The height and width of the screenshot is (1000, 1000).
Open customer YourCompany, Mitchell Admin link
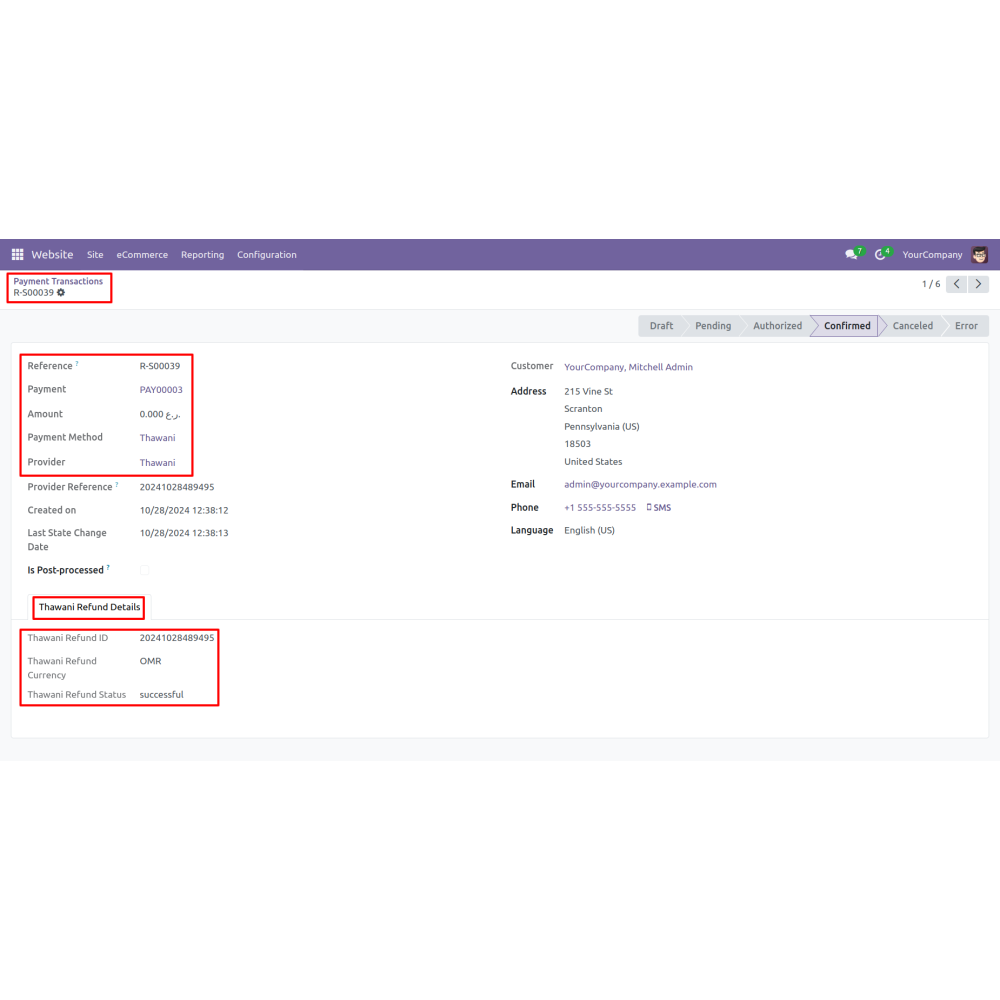tap(628, 367)
